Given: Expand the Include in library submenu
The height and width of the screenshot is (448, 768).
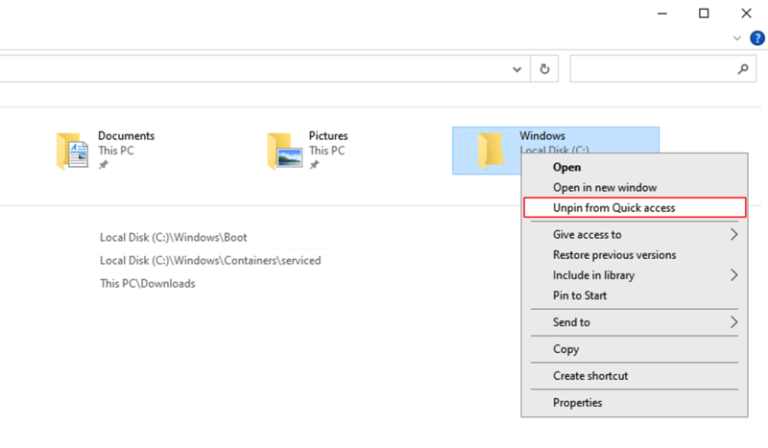Looking at the screenshot, I should point(733,275).
